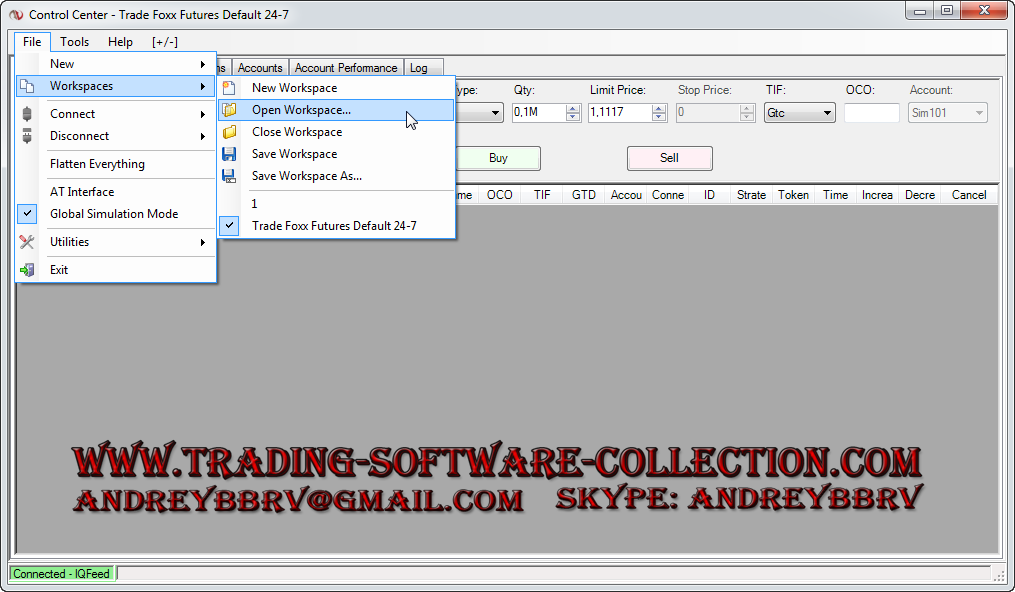Switch to workspace named 1

click(255, 204)
